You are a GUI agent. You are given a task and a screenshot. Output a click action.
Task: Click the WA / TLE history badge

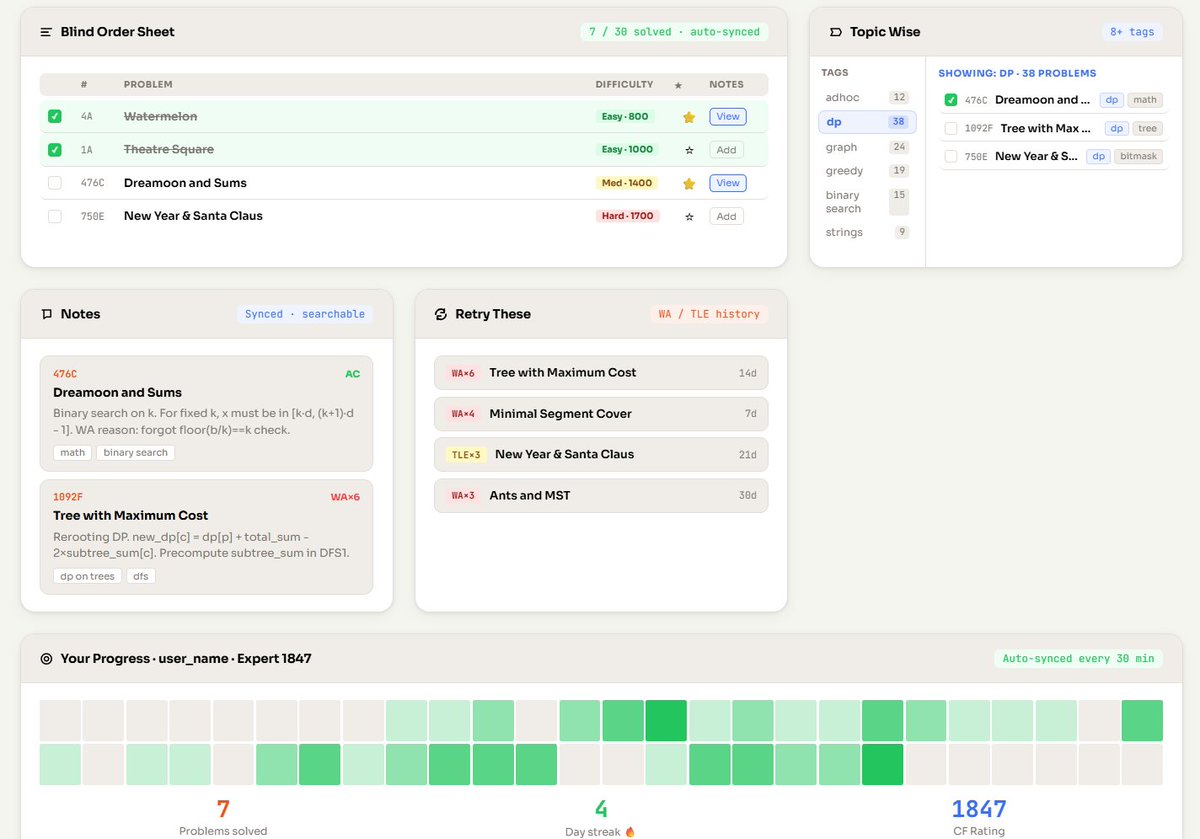(709, 314)
